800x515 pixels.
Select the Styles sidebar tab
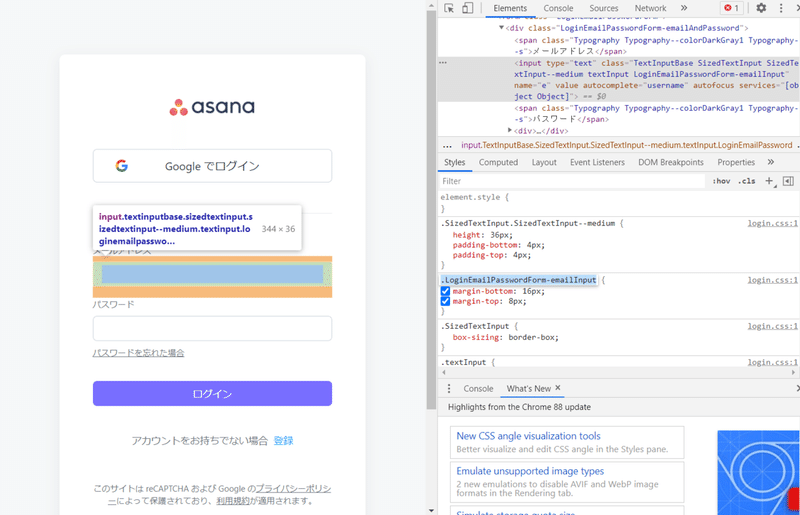(x=454, y=162)
